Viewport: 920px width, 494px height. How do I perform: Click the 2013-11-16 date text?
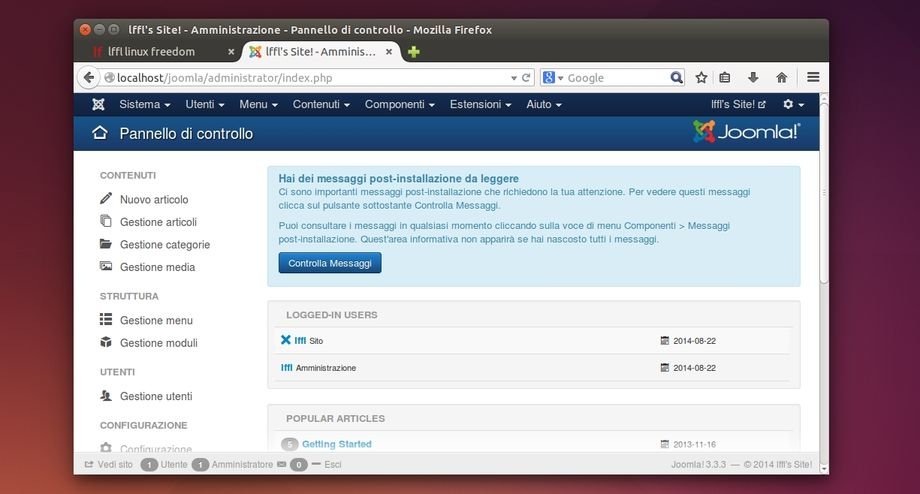click(x=694, y=444)
